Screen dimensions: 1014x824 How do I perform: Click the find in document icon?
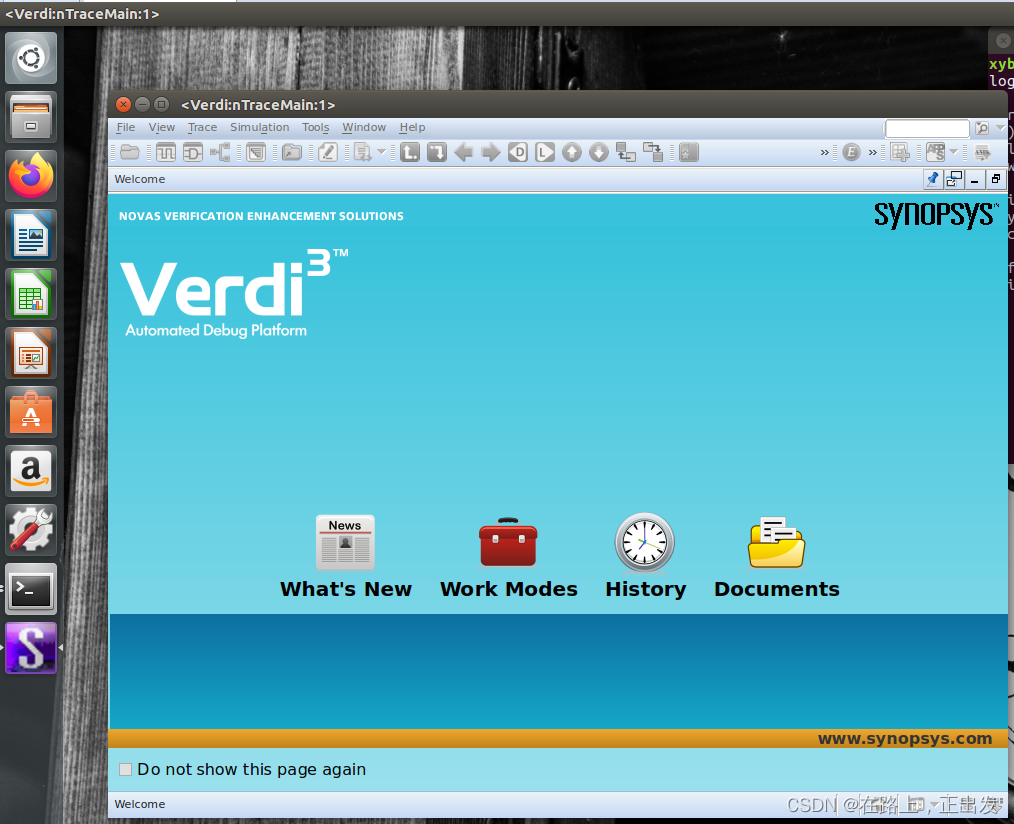[x=362, y=153]
